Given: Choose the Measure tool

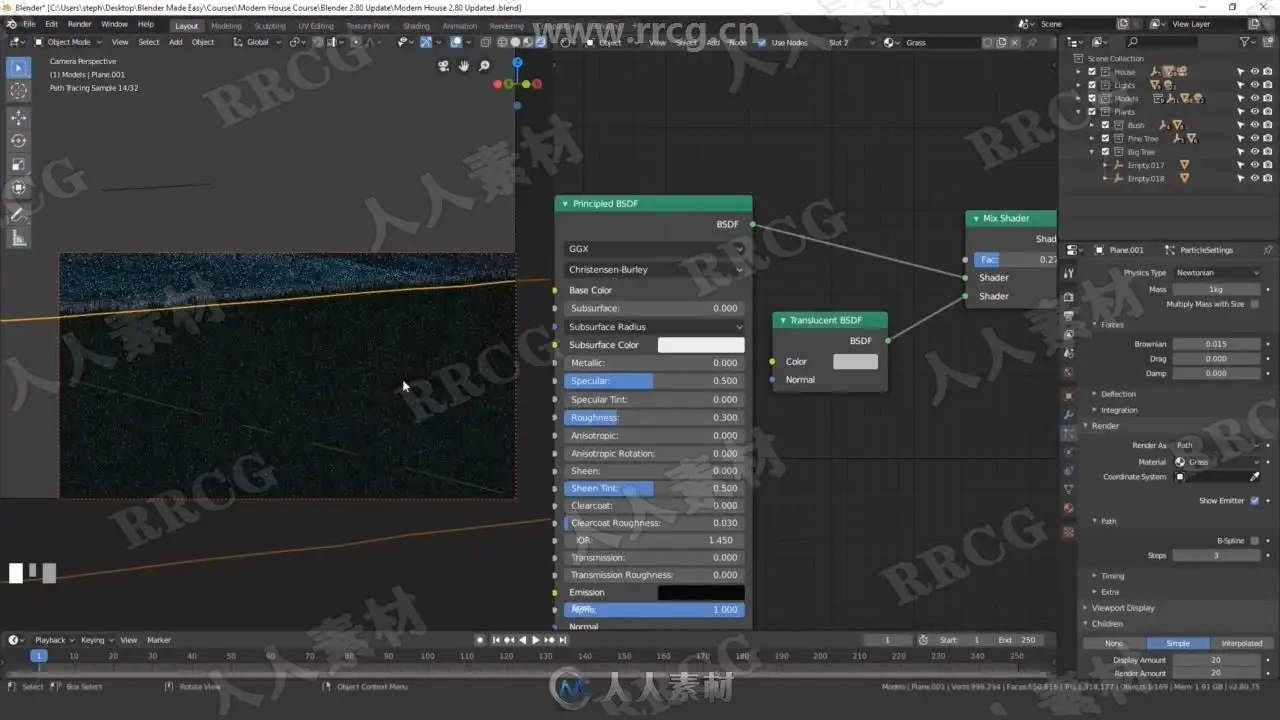Looking at the screenshot, I should (18, 238).
